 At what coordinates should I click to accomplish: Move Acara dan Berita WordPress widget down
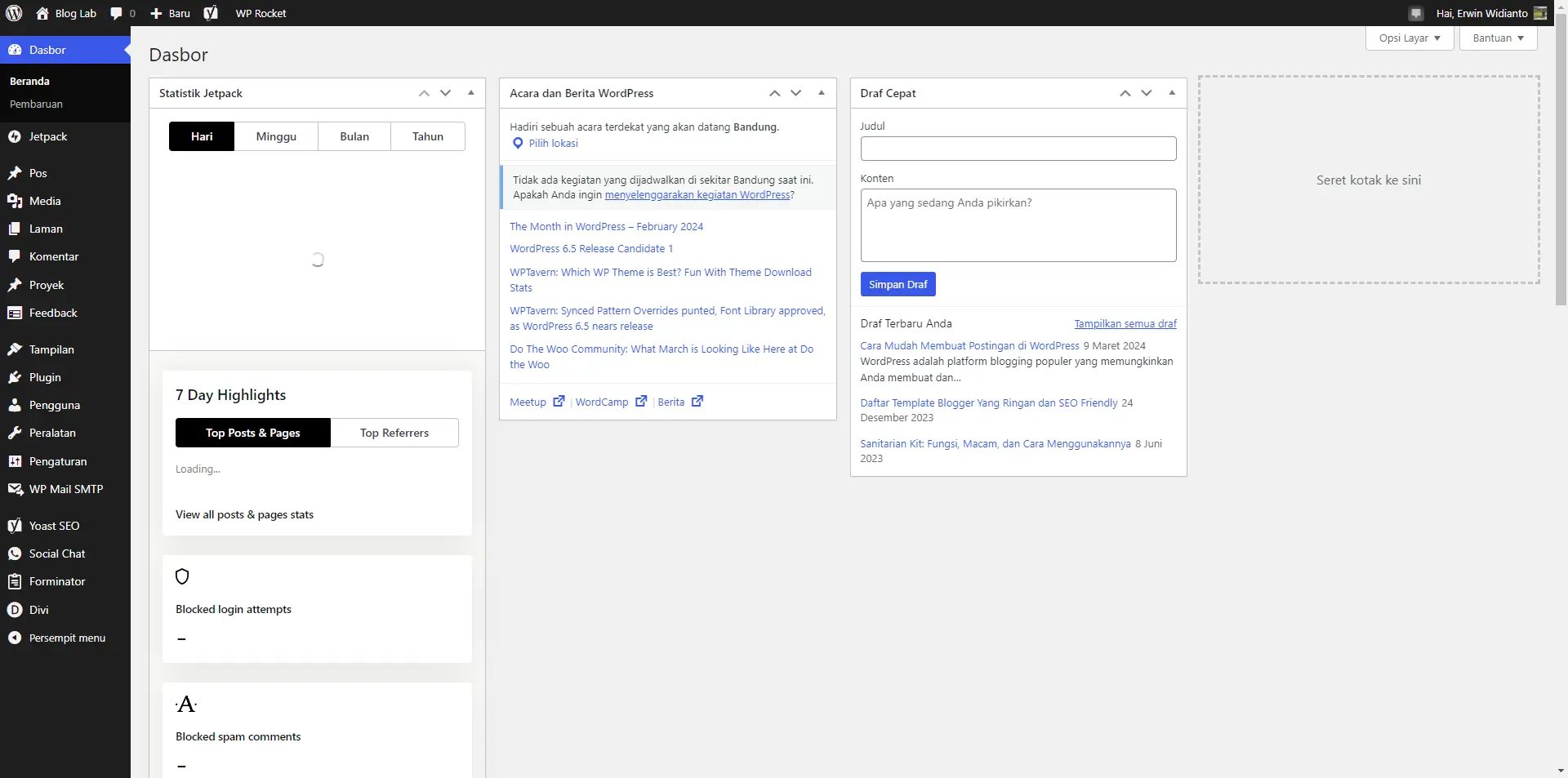pyautogui.click(x=796, y=93)
